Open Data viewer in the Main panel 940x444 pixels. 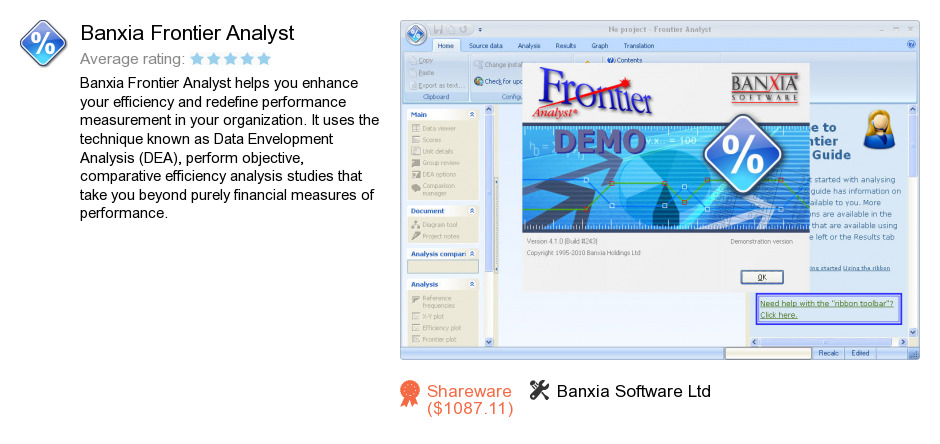(x=434, y=128)
